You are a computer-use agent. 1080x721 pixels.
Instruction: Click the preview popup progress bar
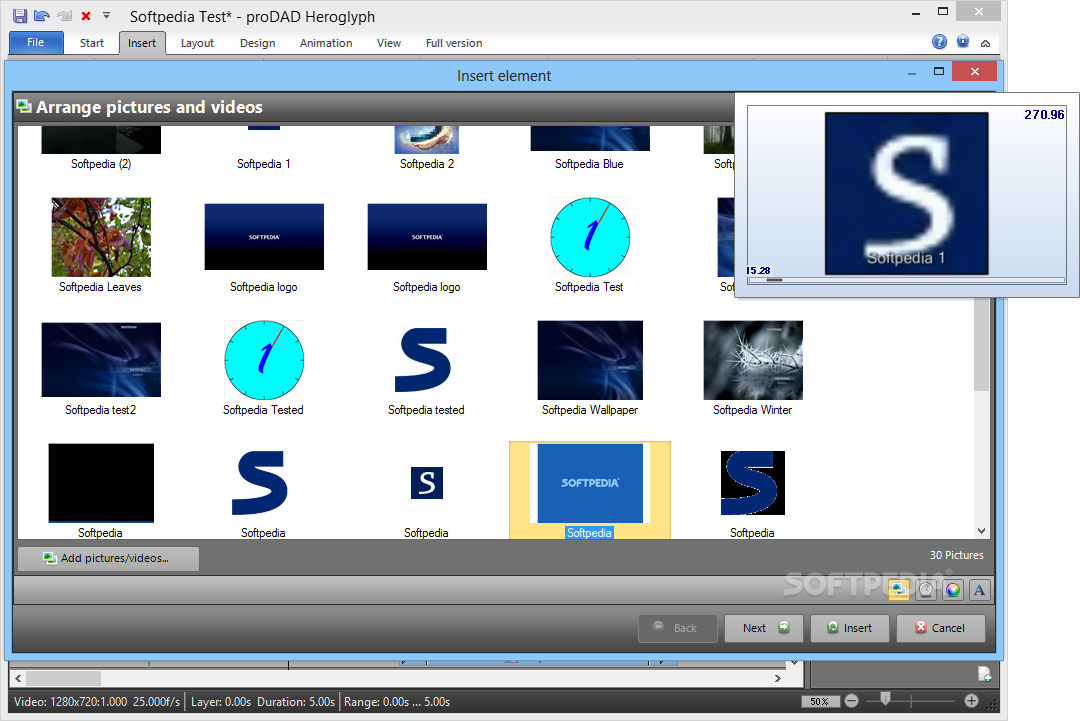[906, 280]
